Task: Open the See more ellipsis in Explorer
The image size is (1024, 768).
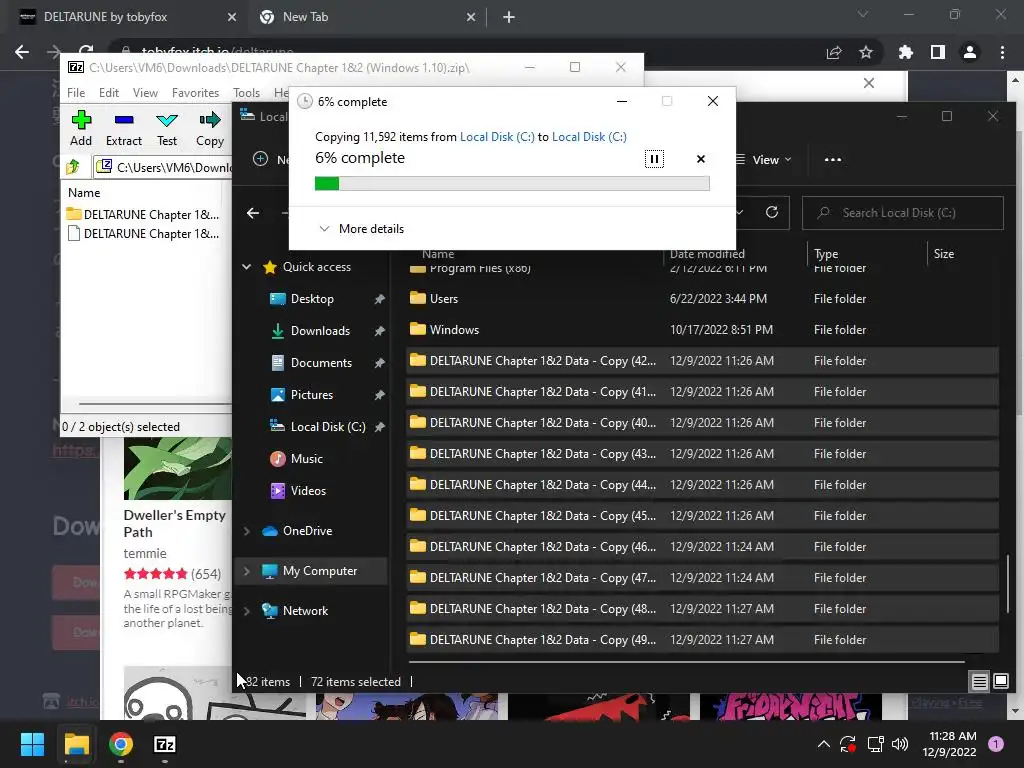Action: (x=833, y=159)
